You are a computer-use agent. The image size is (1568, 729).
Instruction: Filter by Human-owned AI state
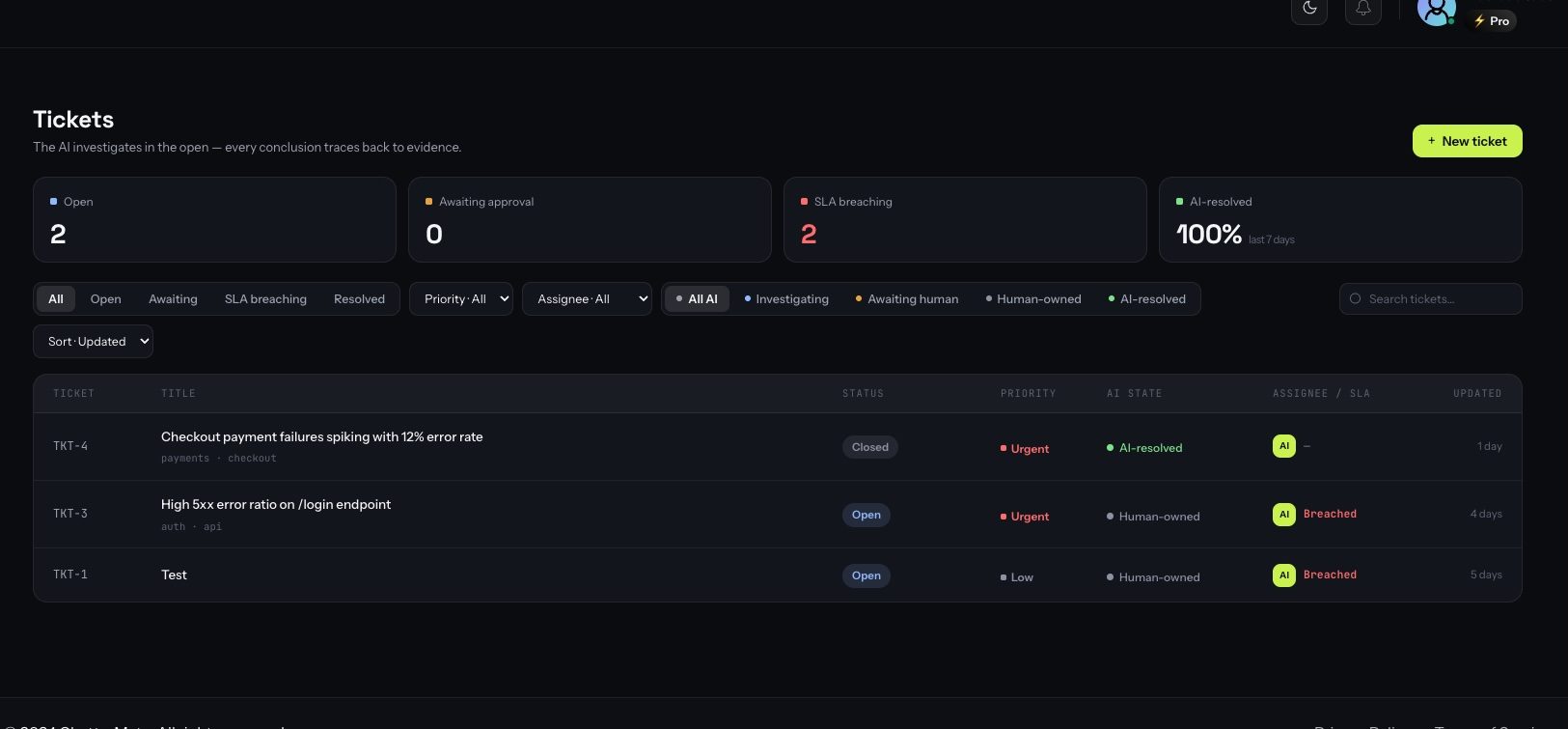tap(1033, 299)
